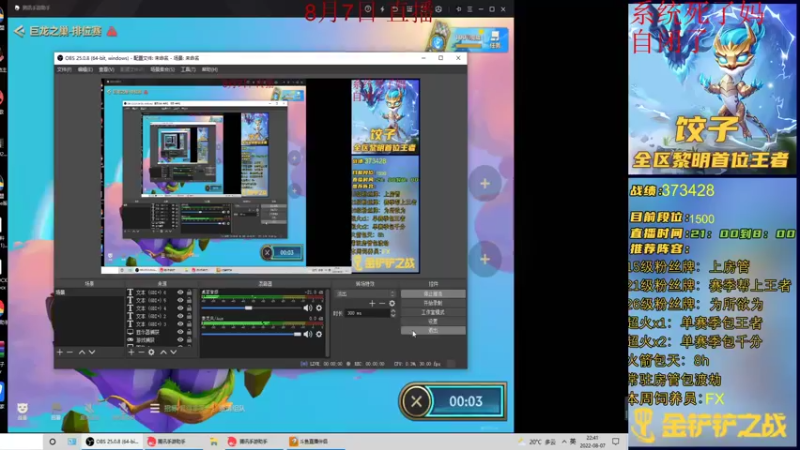Image resolution: width=800 pixels, height=450 pixels.
Task: Open File Explorer from the taskbar
Action: [214, 441]
